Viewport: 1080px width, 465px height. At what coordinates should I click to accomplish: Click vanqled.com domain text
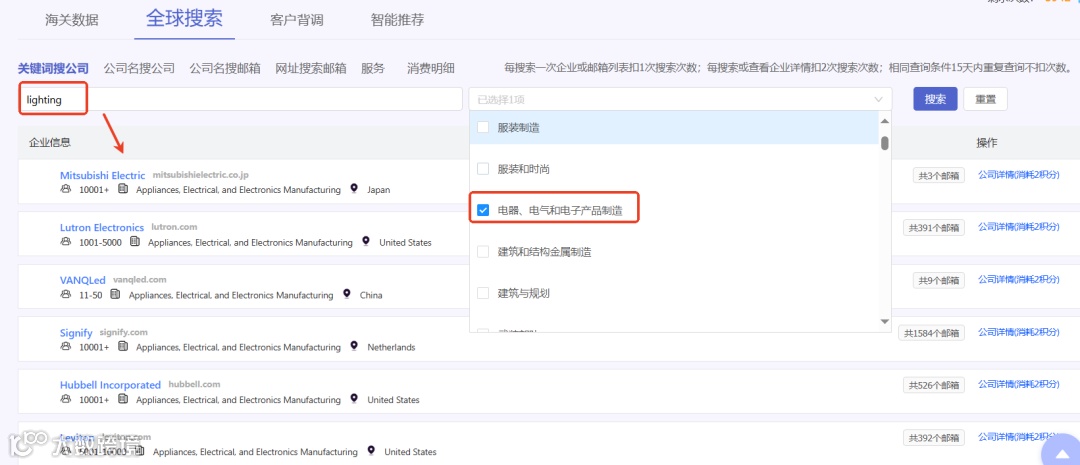[140, 279]
